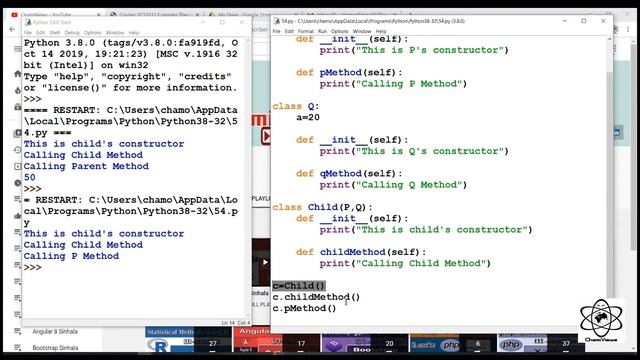Maximize the Python Shell window
The height and width of the screenshot is (360, 640).
coord(222,22)
